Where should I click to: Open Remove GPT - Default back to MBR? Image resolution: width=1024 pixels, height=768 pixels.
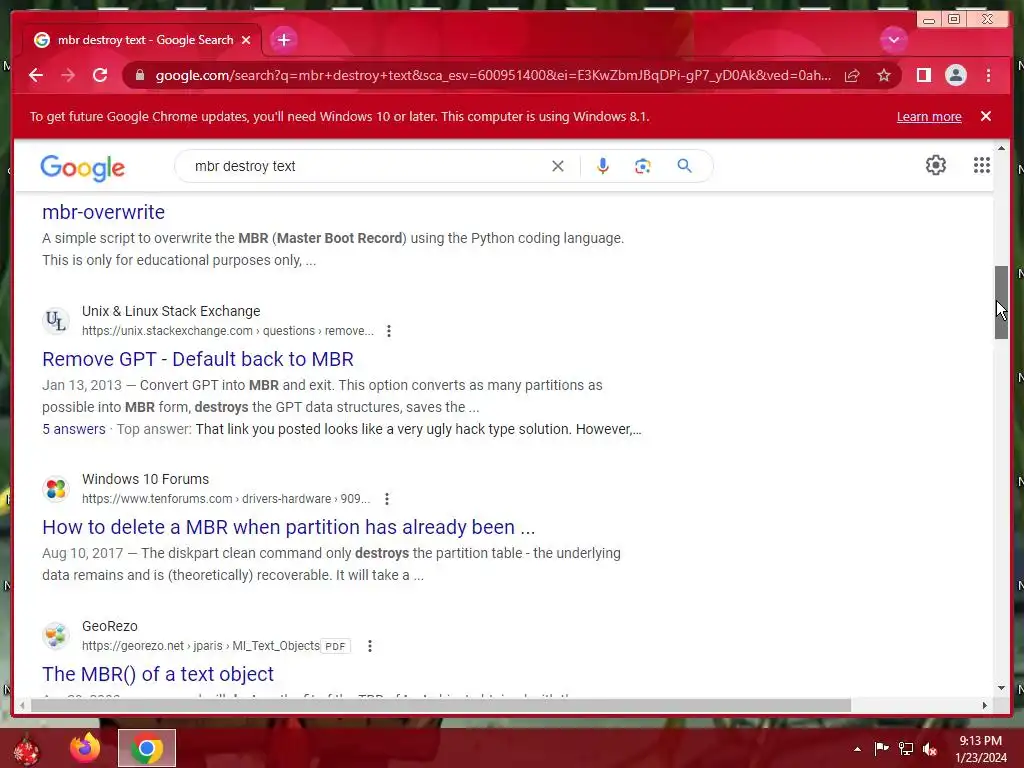click(x=198, y=359)
